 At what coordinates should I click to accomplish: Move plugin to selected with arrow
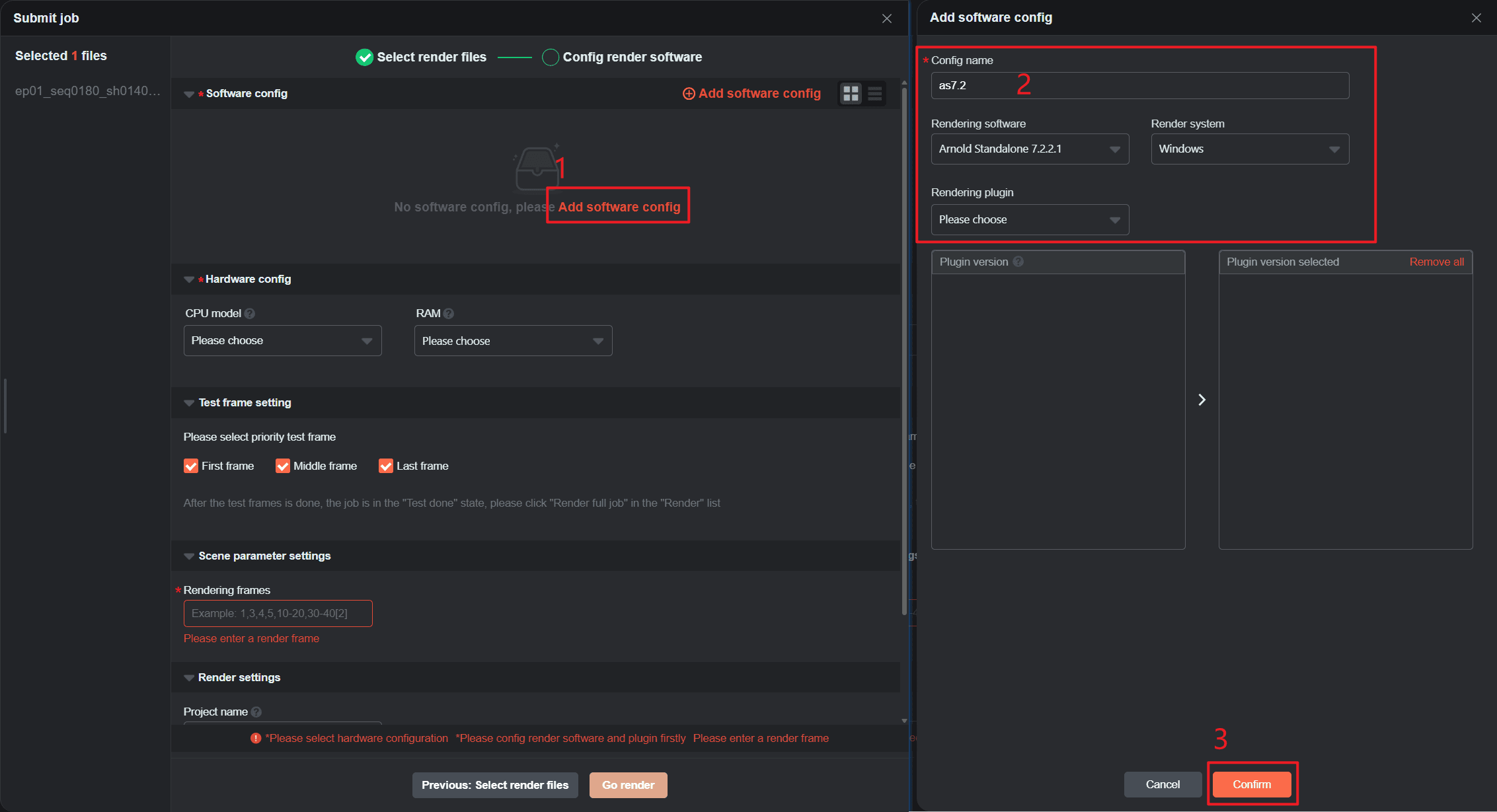click(x=1202, y=400)
